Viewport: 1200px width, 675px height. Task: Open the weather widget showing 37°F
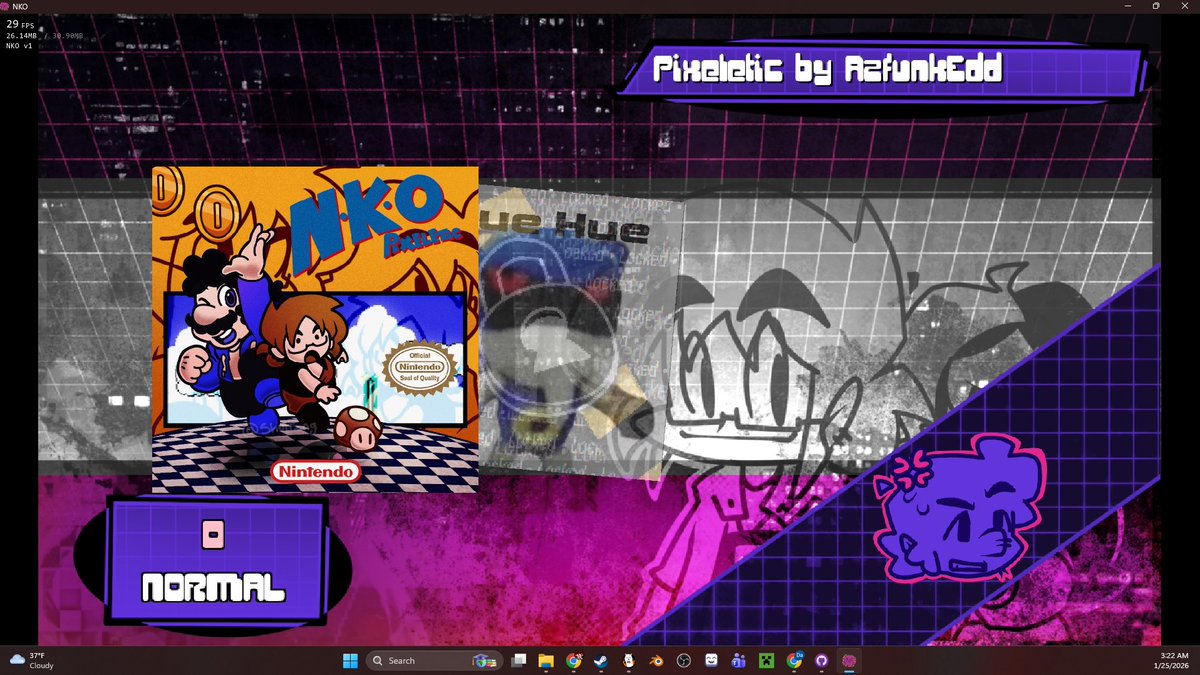(x=32, y=660)
